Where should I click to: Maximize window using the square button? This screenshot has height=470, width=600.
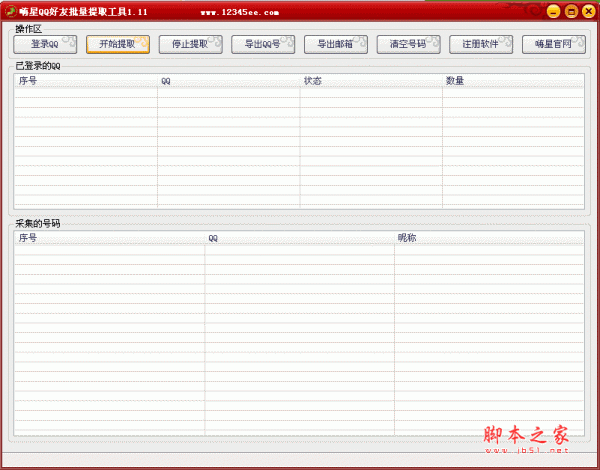571,11
